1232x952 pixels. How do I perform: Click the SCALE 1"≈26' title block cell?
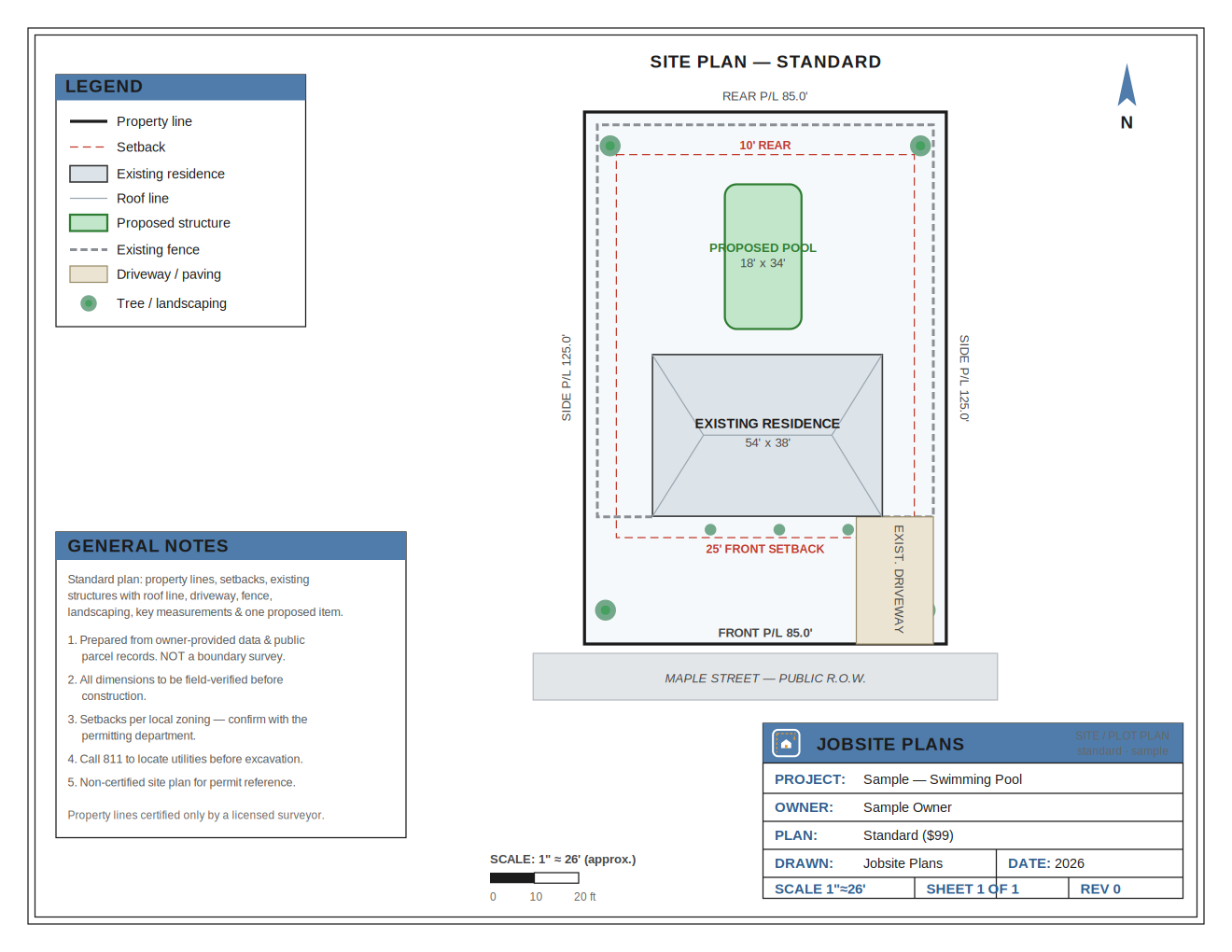coord(839,889)
